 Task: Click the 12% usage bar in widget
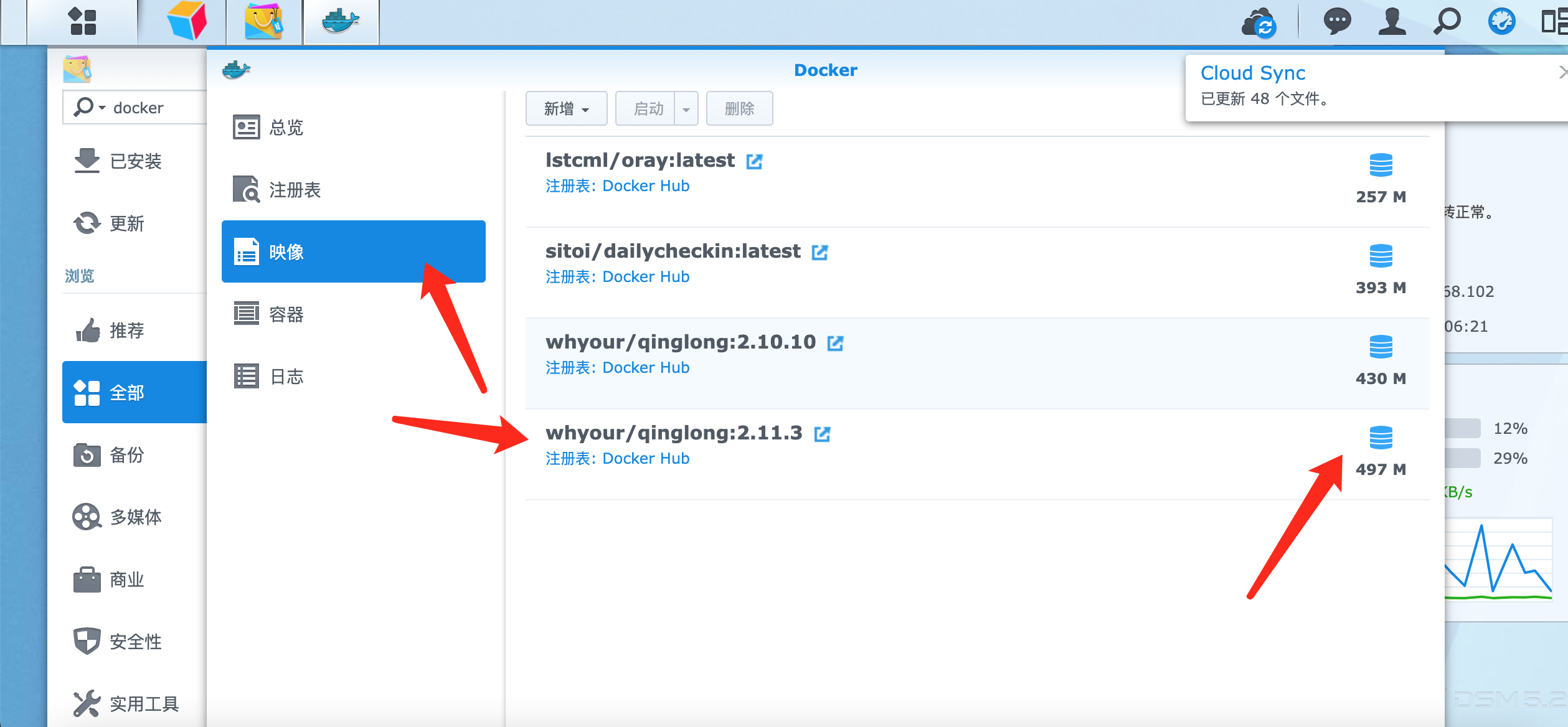(1462, 428)
